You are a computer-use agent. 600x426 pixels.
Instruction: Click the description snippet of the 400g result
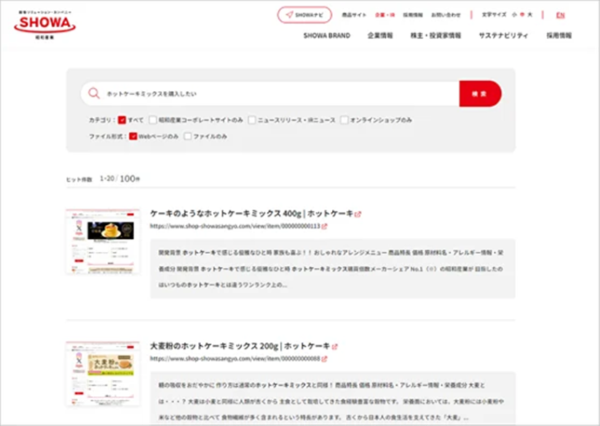tap(333, 269)
